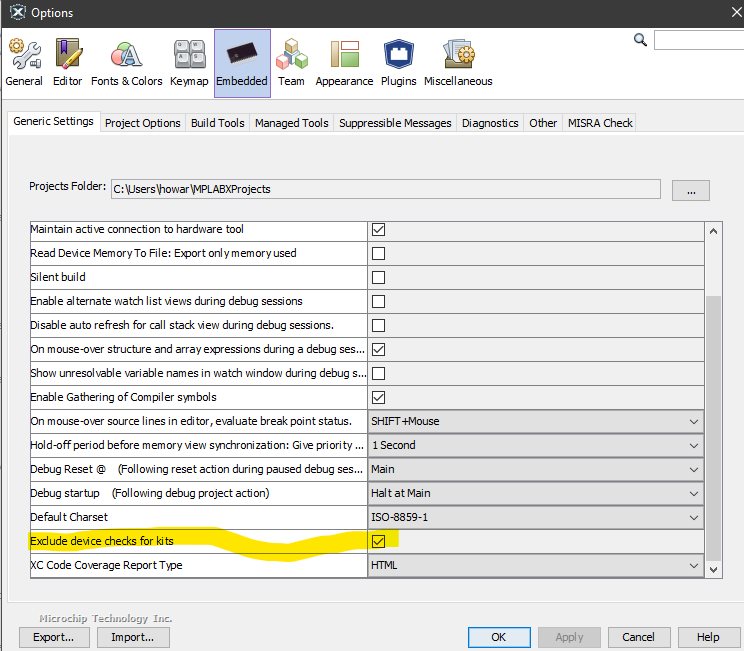Open Fonts & Colors settings
The height and width of the screenshot is (651, 744).
pyautogui.click(x=126, y=63)
